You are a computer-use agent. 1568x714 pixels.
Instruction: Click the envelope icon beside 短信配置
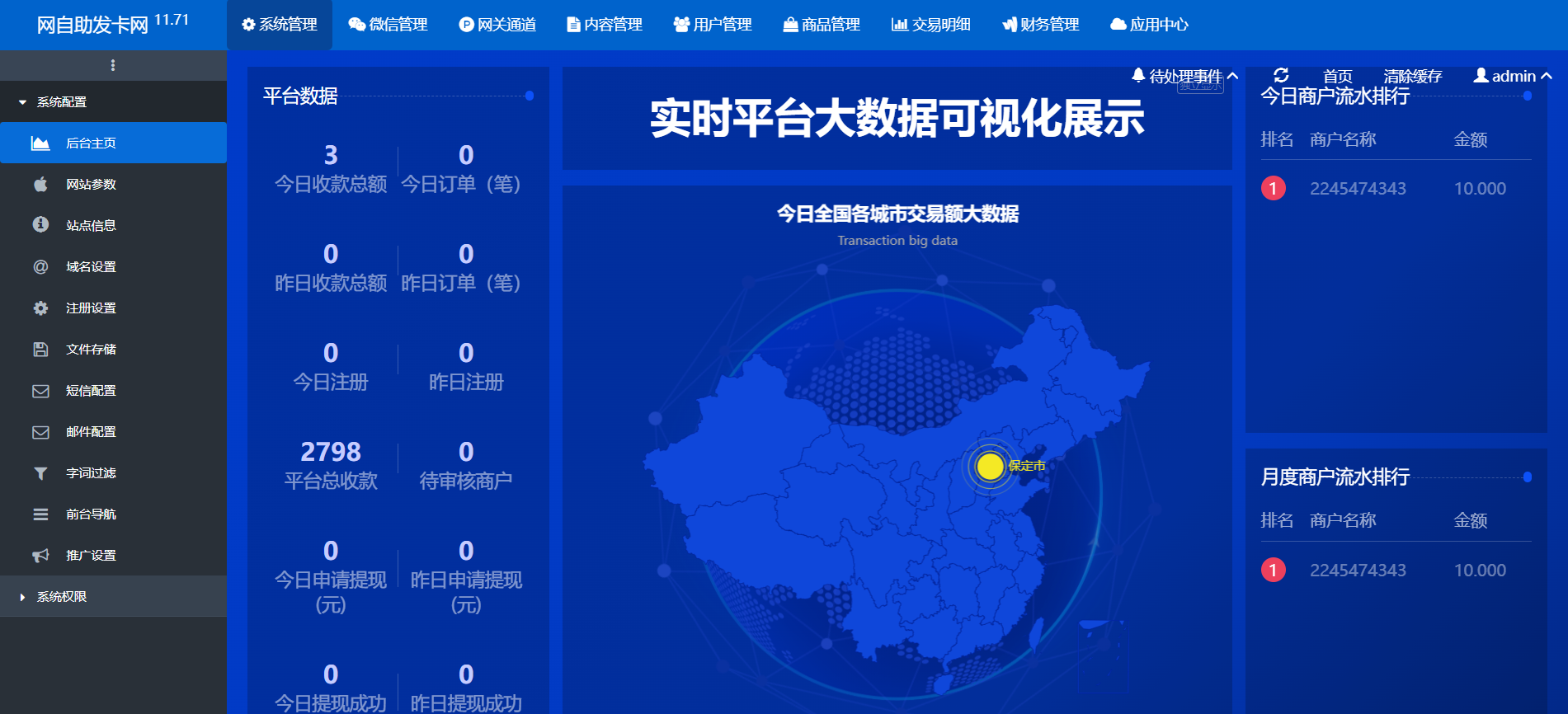[x=40, y=391]
